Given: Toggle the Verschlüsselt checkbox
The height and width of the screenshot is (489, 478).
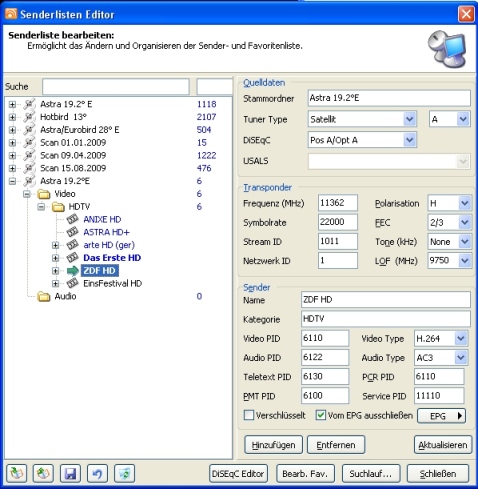Looking at the screenshot, I should tap(249, 415).
